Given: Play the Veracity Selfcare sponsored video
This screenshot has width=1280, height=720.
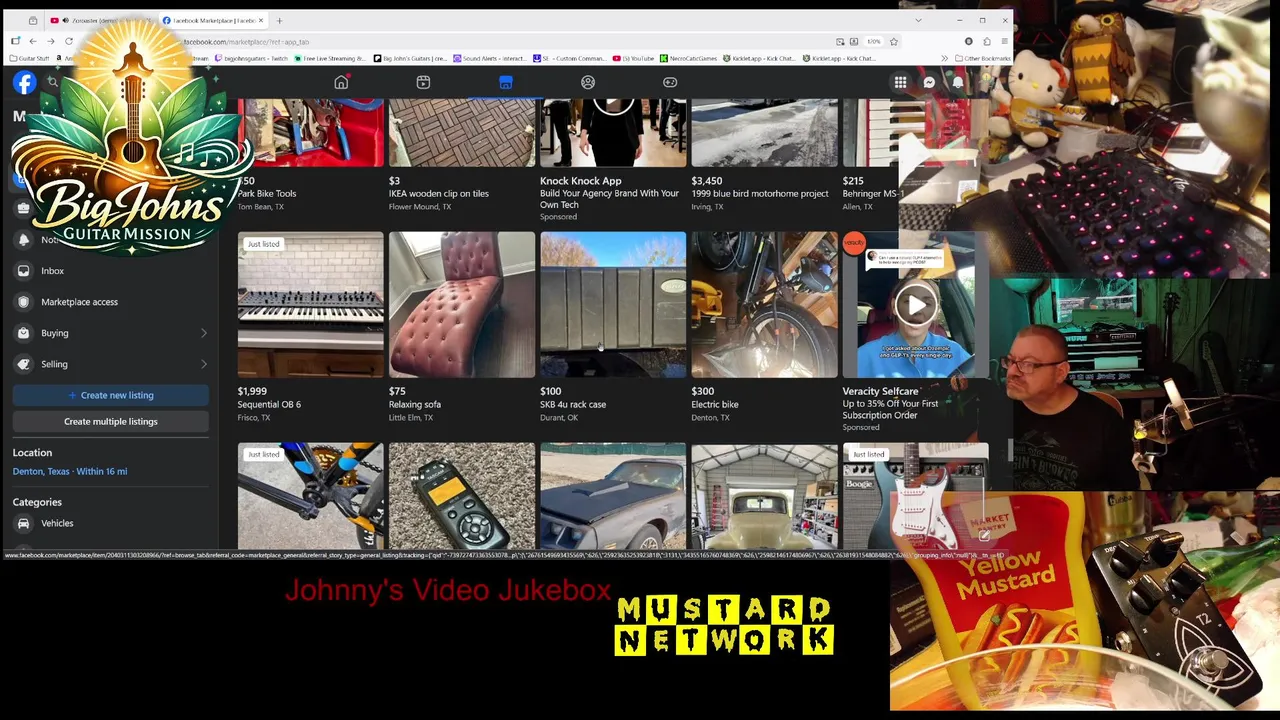Looking at the screenshot, I should tap(915, 305).
